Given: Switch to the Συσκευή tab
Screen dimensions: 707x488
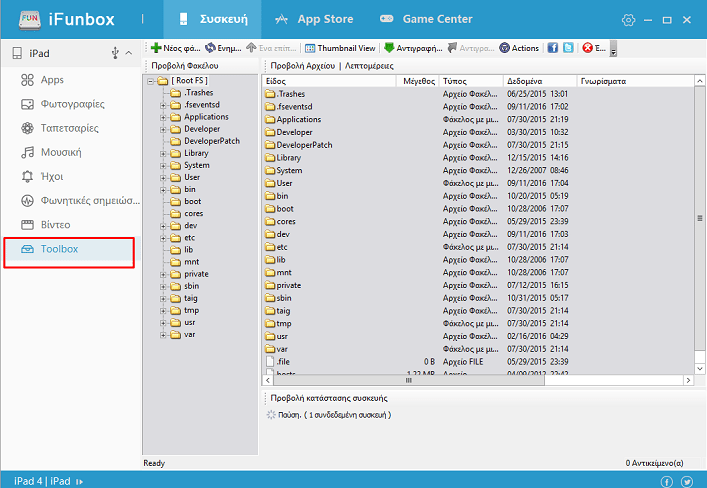Looking at the screenshot, I should coord(212,19).
